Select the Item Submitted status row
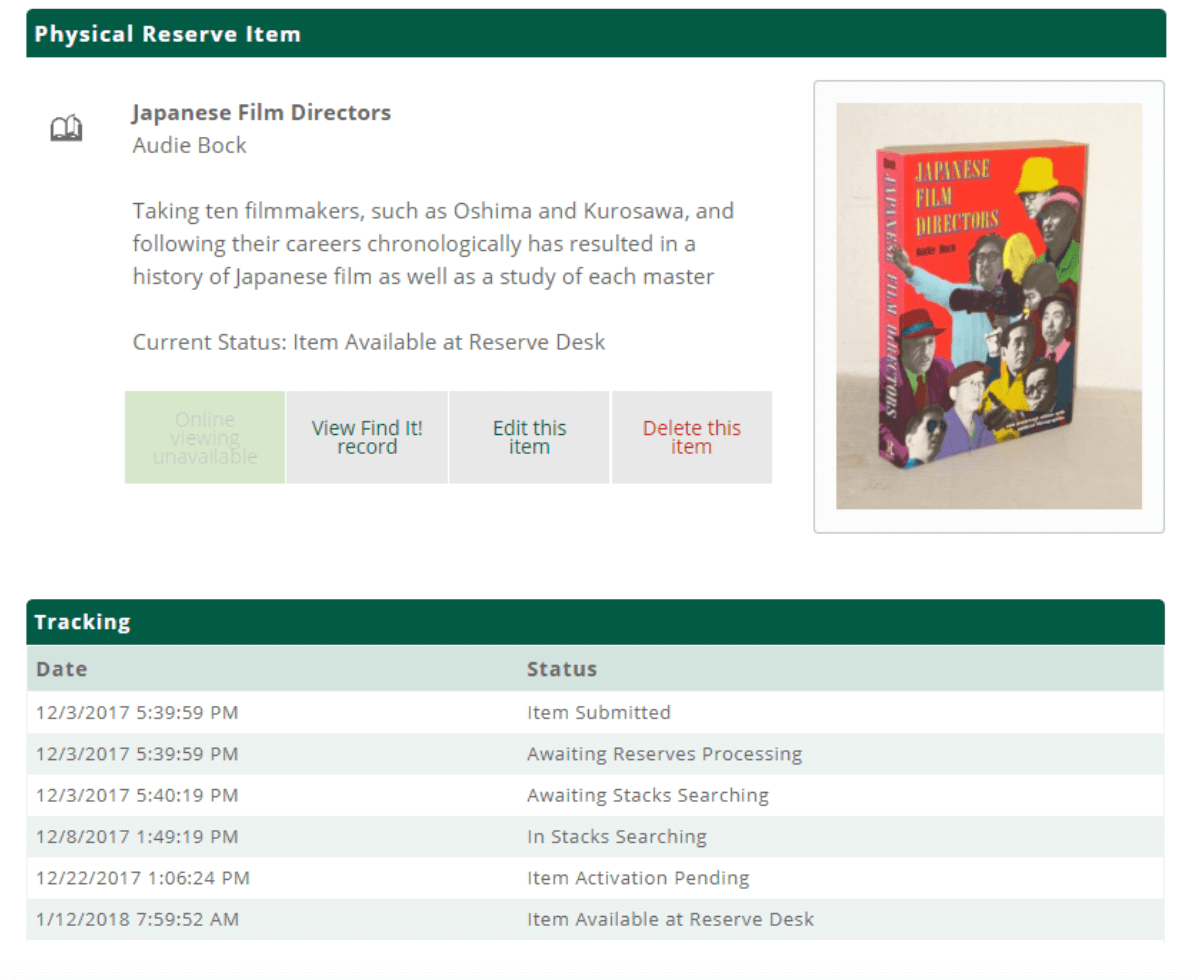Viewport: 1200px width, 980px height. 598,713
